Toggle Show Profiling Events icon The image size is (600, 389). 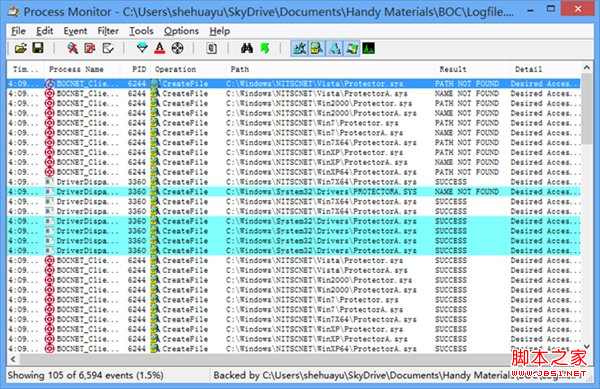368,49
